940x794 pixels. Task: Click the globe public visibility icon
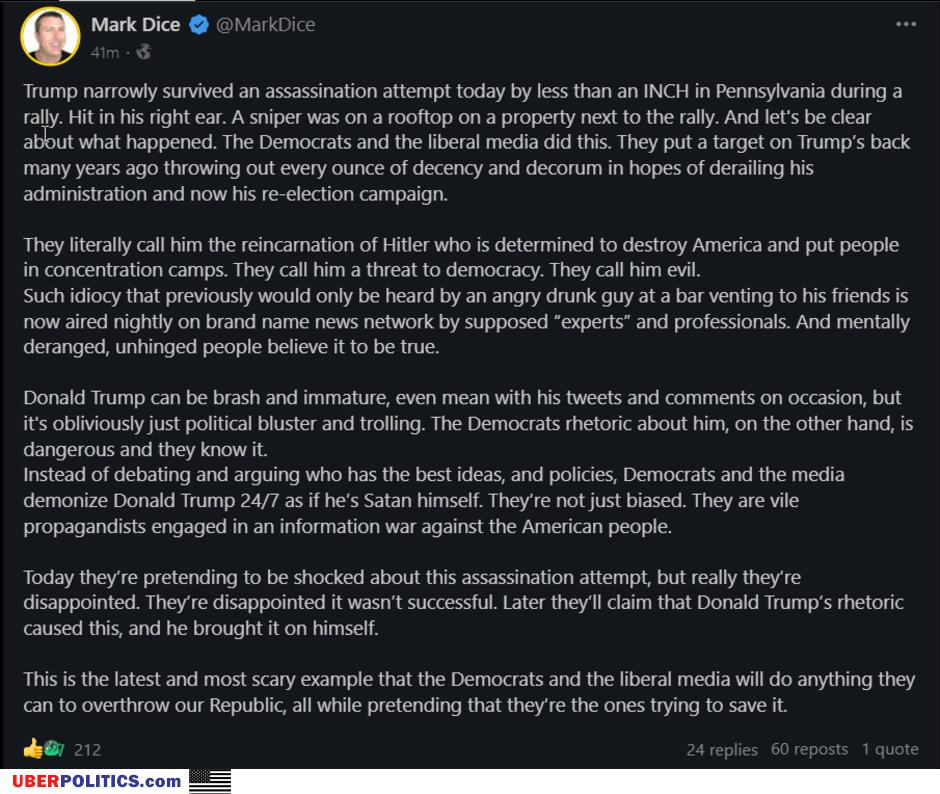click(x=143, y=52)
